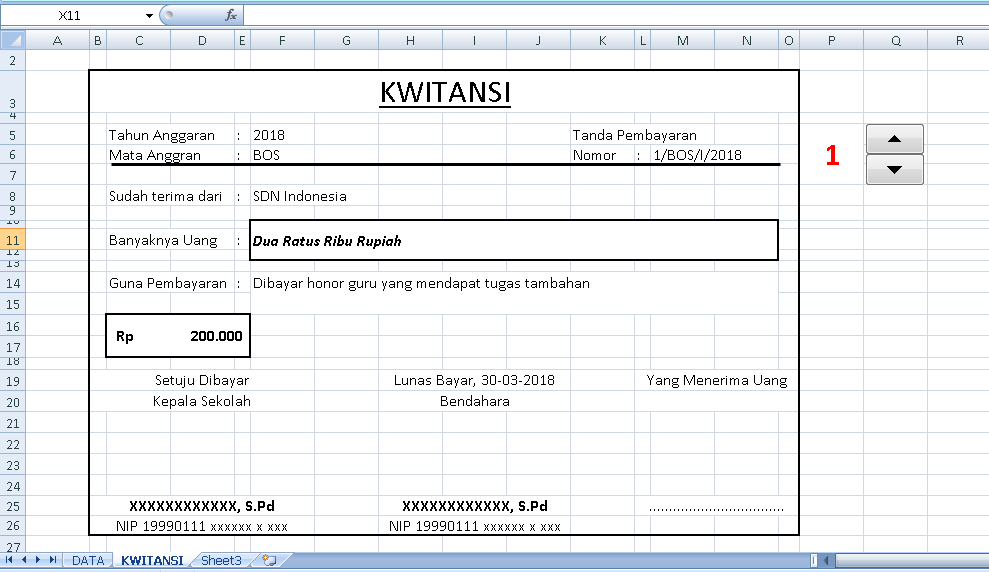This screenshot has height=572, width=989.
Task: Go to next sheet navigation arrow
Action: click(38, 560)
